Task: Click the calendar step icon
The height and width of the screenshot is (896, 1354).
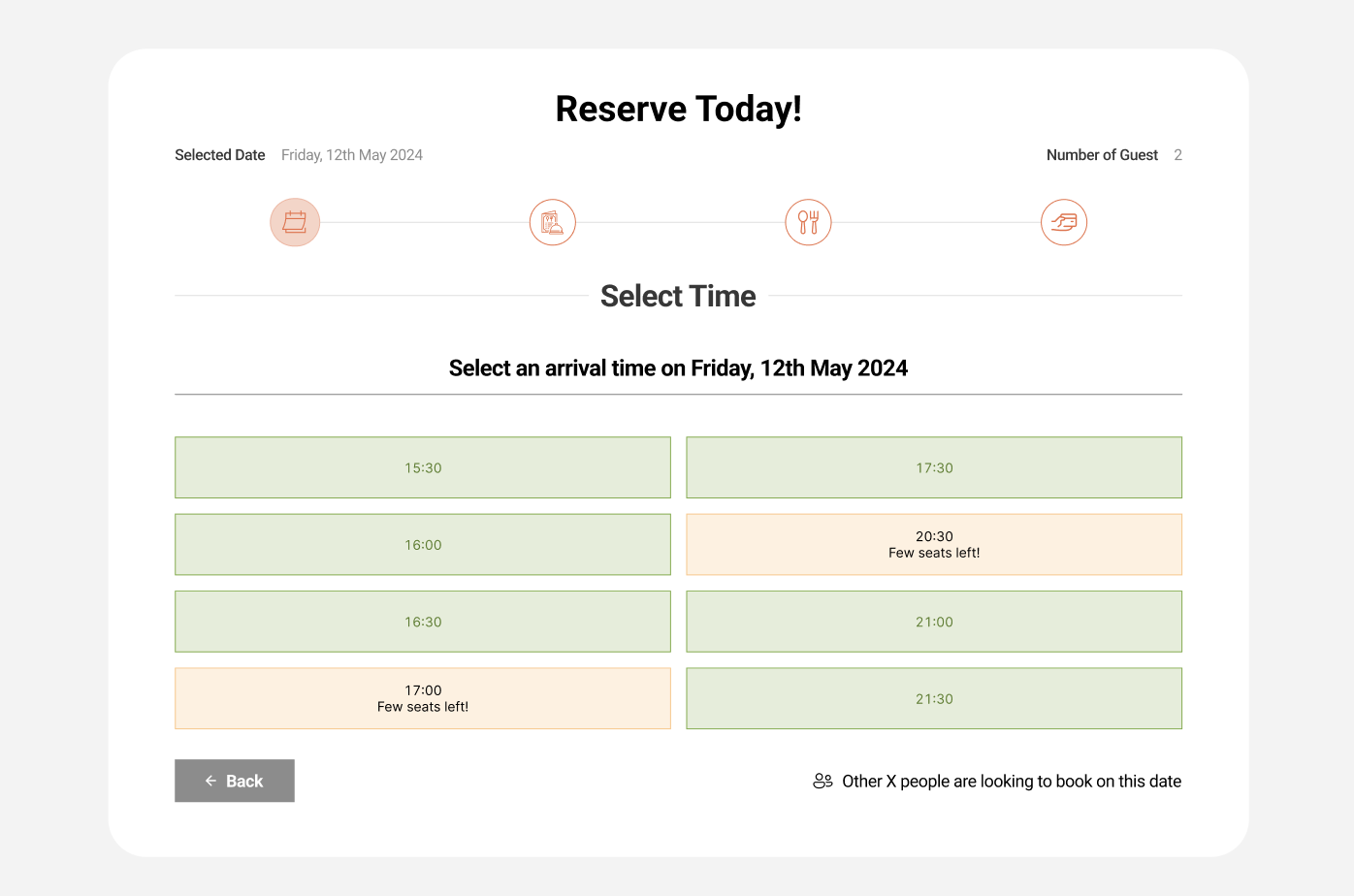Action: tap(295, 222)
